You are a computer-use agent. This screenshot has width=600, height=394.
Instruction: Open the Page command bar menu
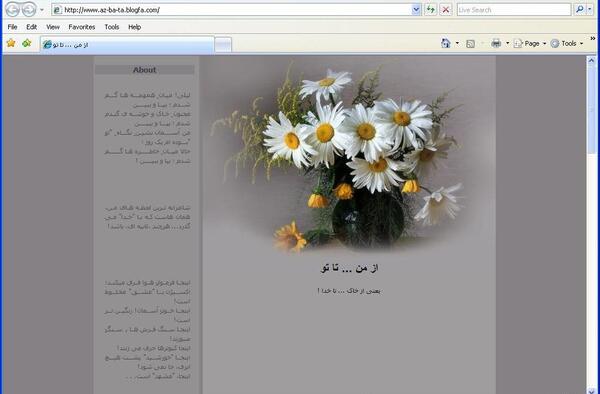coord(530,44)
